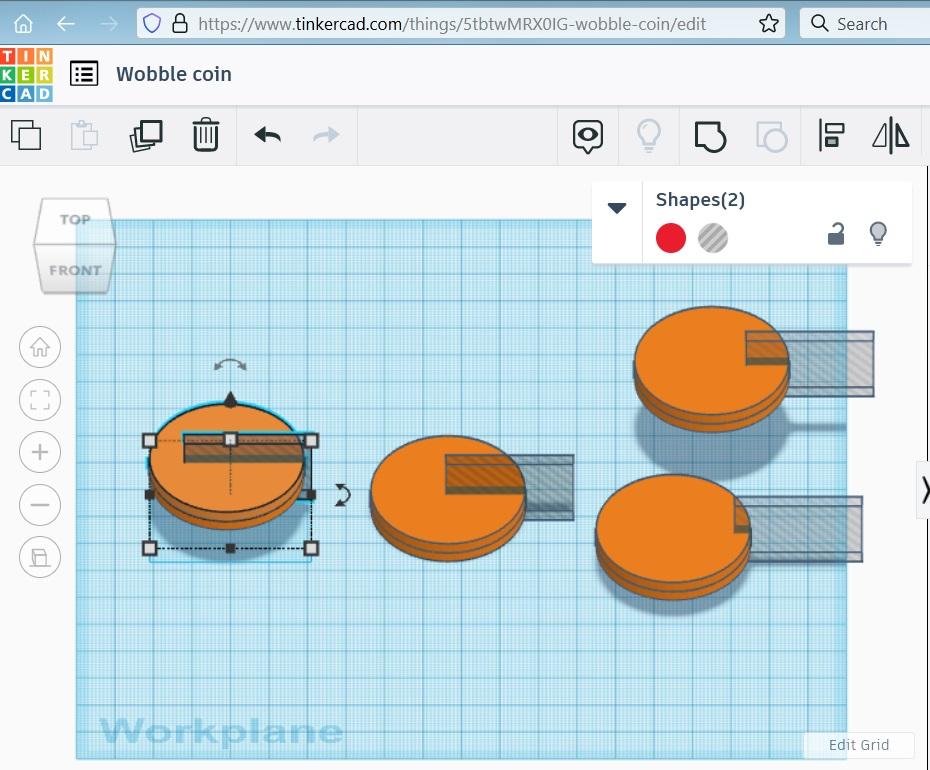Open the Mirror tool
The height and width of the screenshot is (770, 930).
coord(891,136)
